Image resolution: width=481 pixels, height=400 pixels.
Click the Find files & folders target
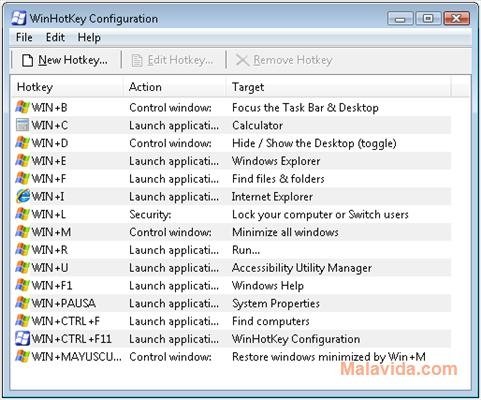pyautogui.click(x=278, y=179)
